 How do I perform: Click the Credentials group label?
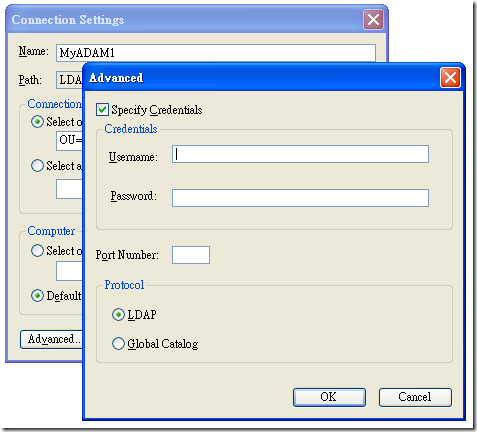[131, 129]
